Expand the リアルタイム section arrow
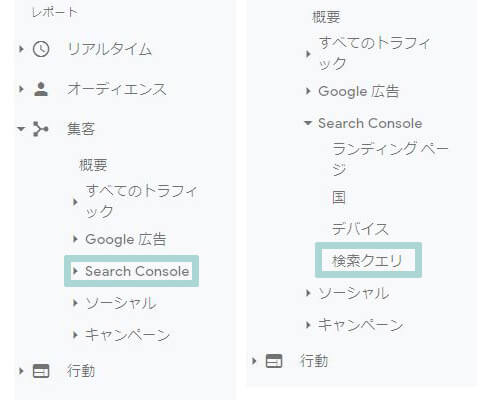This screenshot has width=492, height=400. 21,49
